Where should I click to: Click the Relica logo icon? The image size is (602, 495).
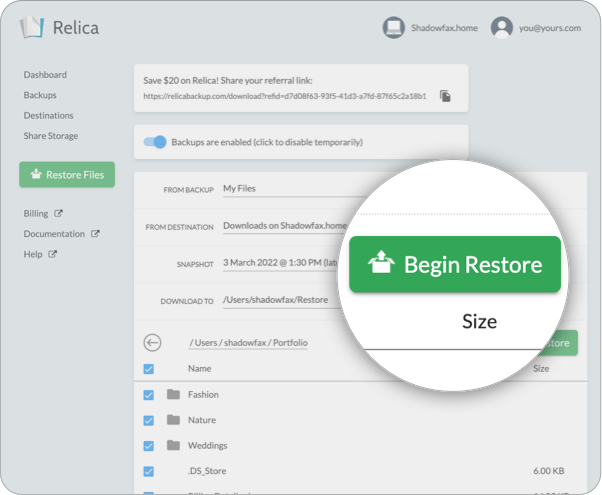pyautogui.click(x=32, y=28)
